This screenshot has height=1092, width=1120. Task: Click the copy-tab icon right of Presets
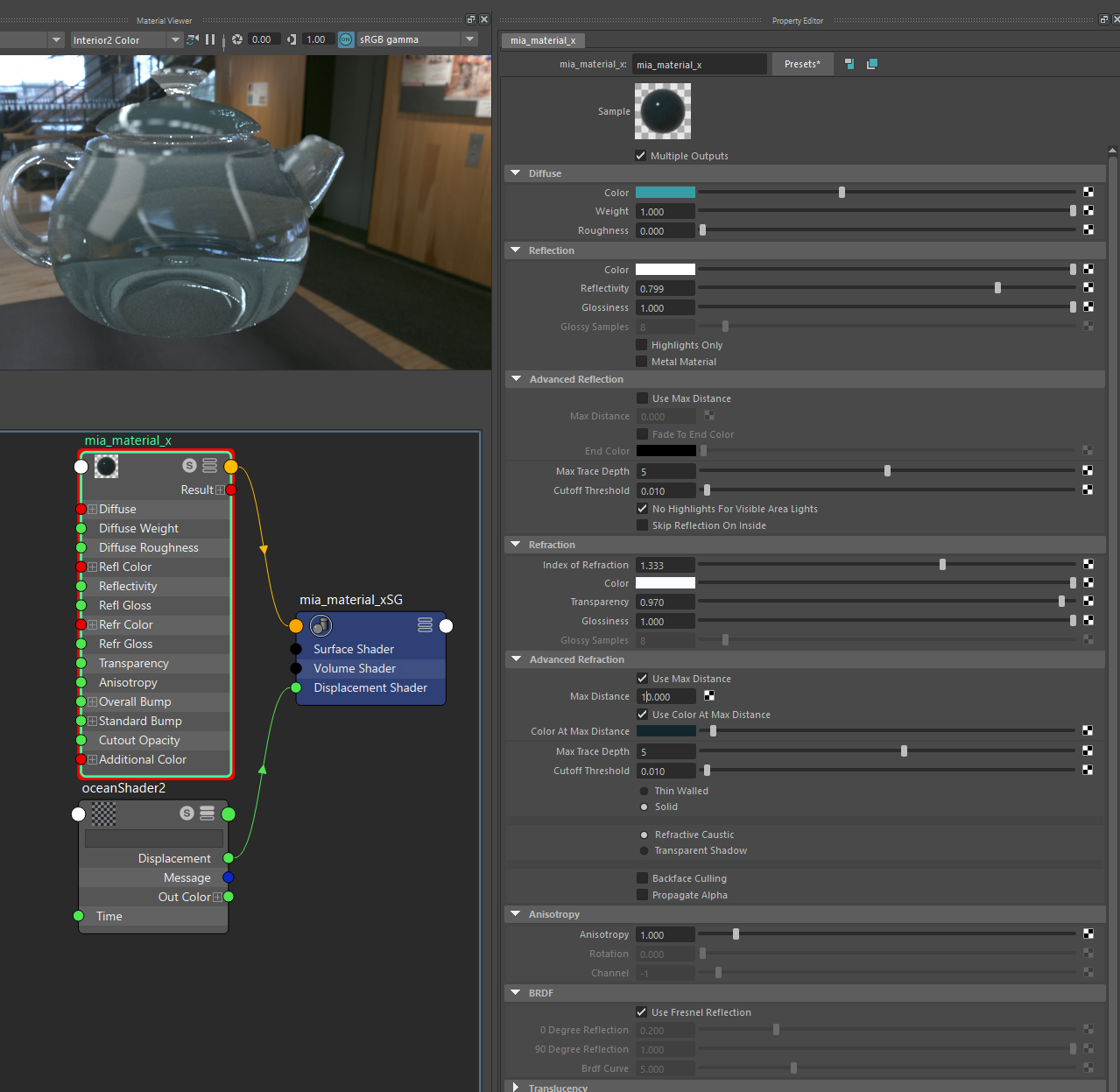click(x=871, y=64)
